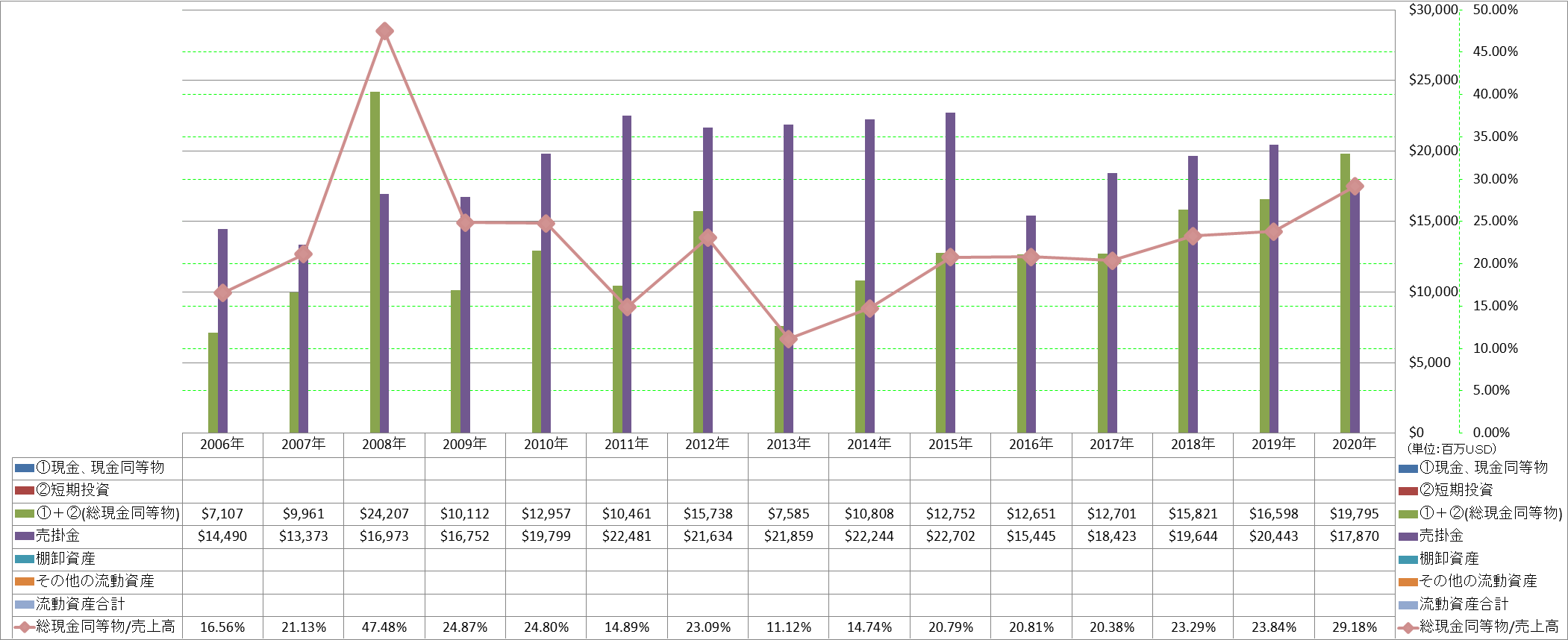1568x640 pixels.
Task: Click the $30,000 axis label
Action: click(1433, 10)
